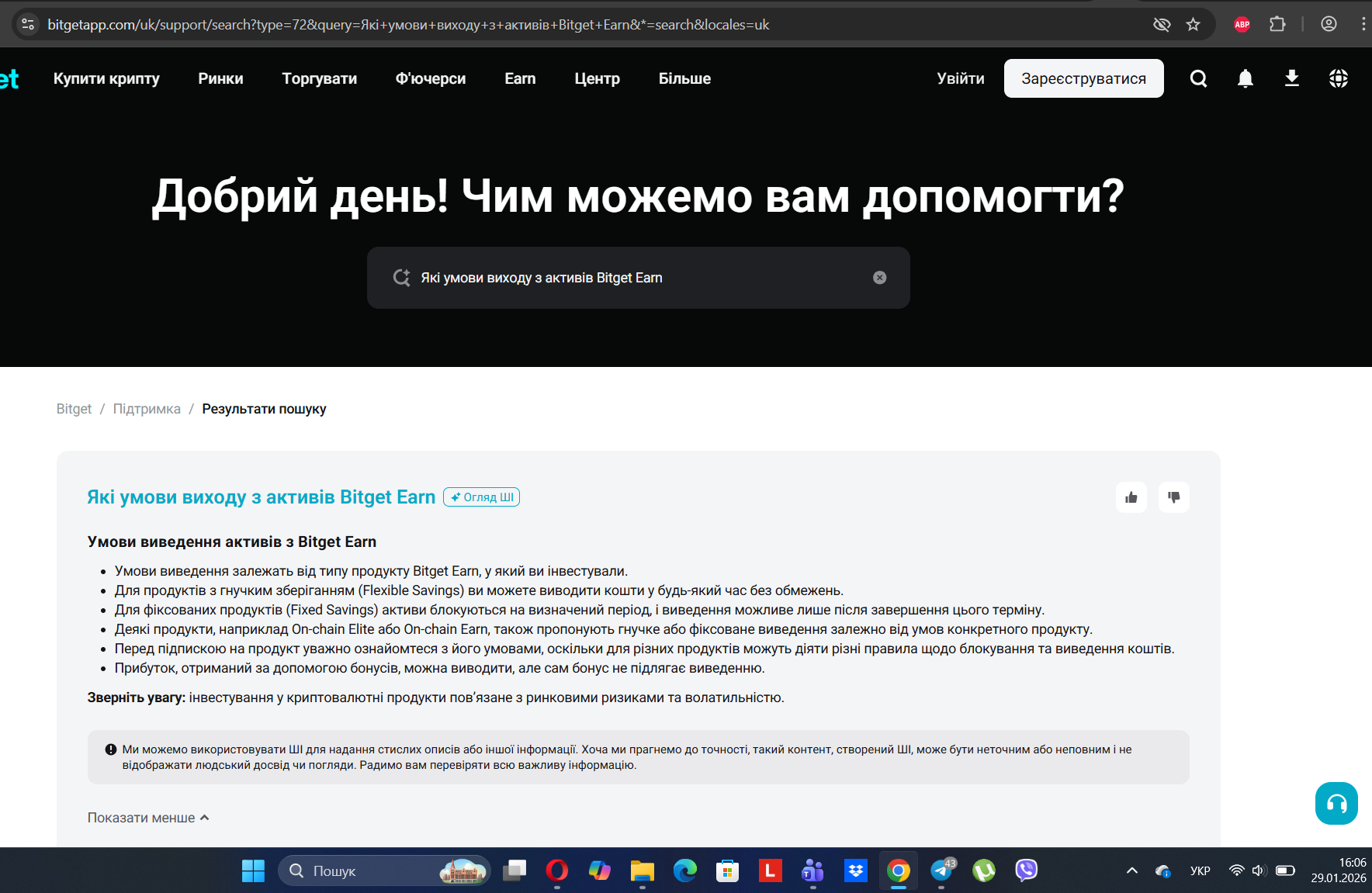1372x893 pixels.
Task: View site information icon in address bar
Action: pos(28,25)
